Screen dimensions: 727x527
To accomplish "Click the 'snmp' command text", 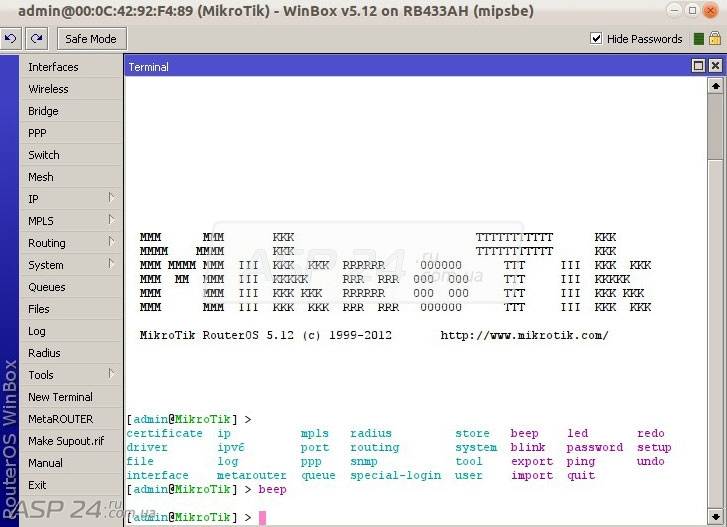I will (364, 462).
